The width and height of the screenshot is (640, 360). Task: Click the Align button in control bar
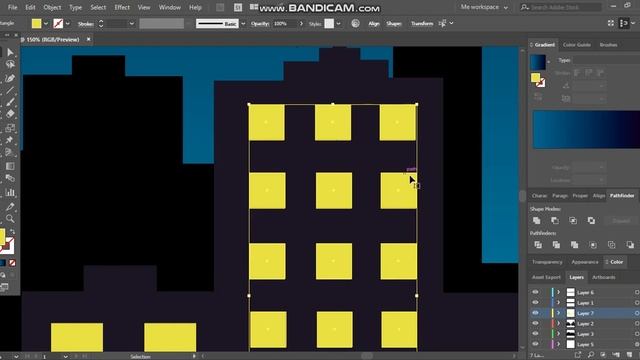[373, 24]
